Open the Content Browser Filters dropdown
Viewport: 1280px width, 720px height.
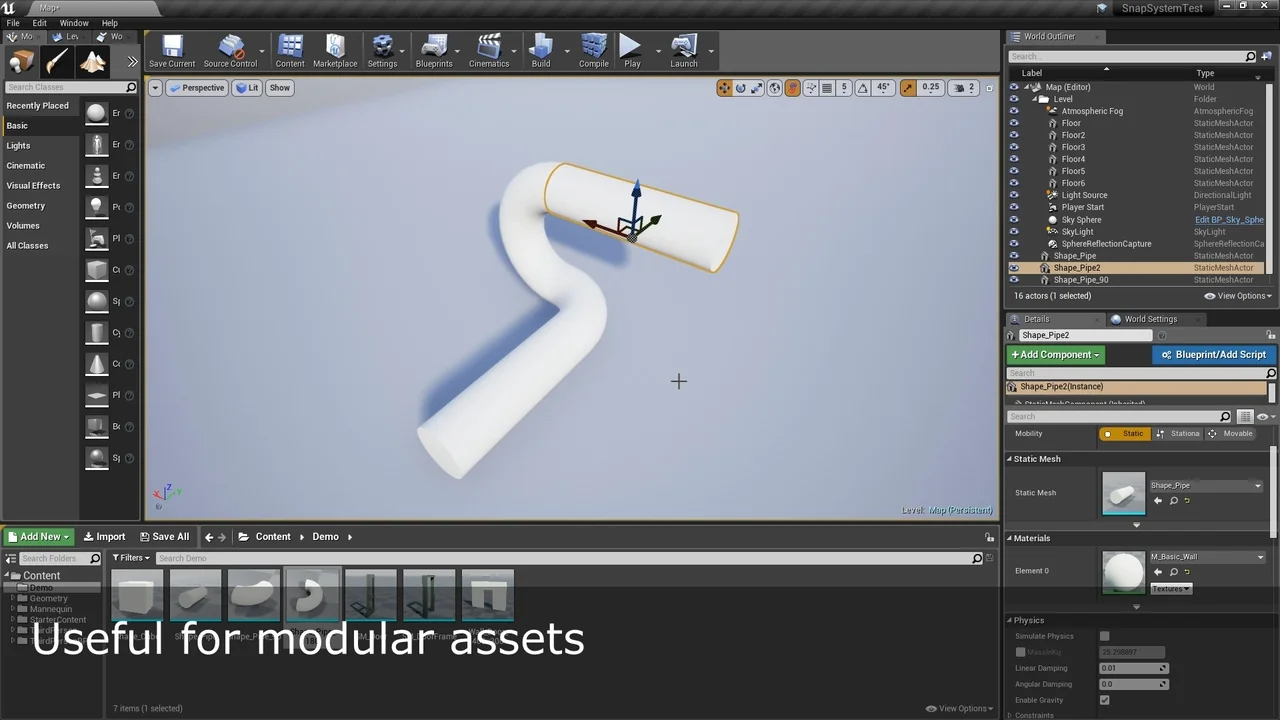(x=131, y=558)
